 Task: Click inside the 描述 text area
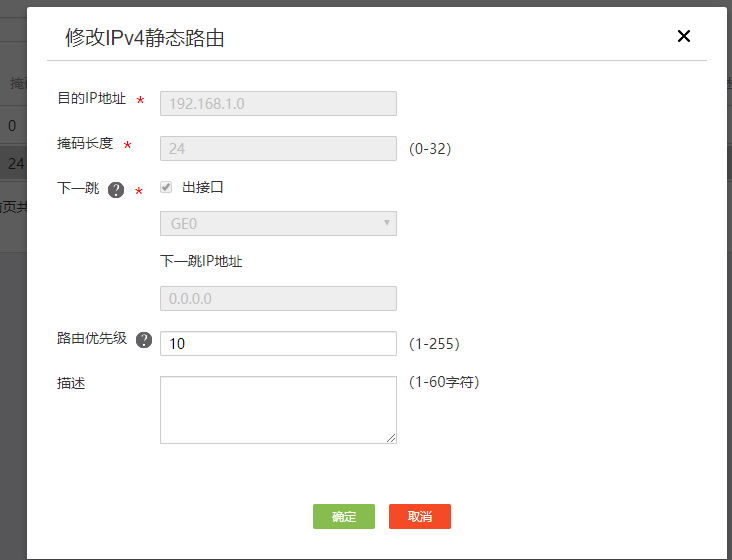click(278, 409)
